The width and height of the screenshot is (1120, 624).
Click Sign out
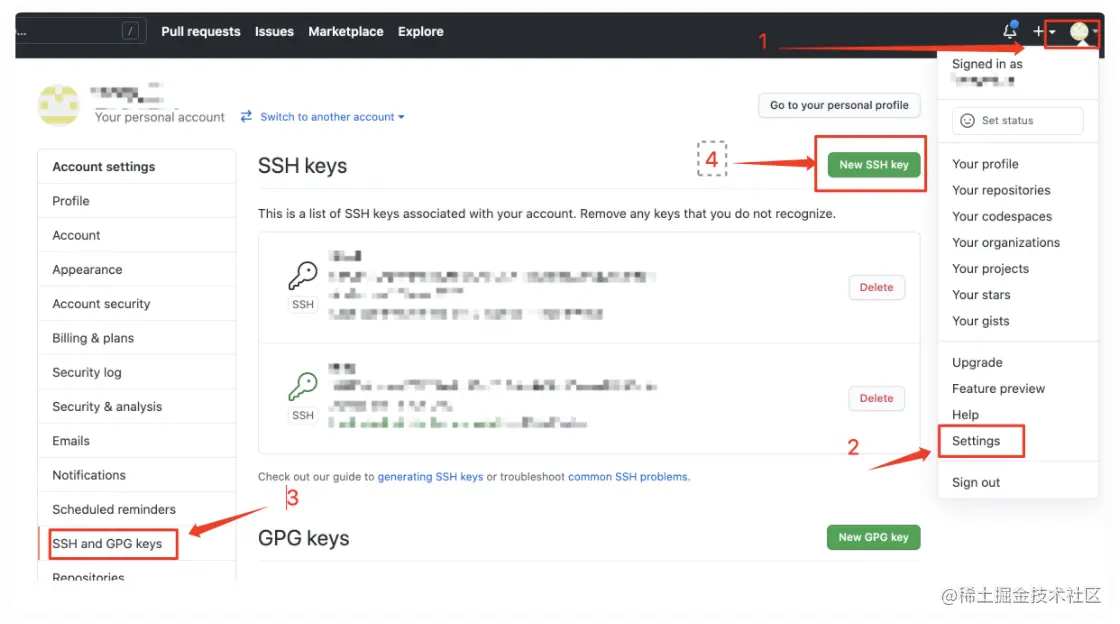tap(976, 483)
